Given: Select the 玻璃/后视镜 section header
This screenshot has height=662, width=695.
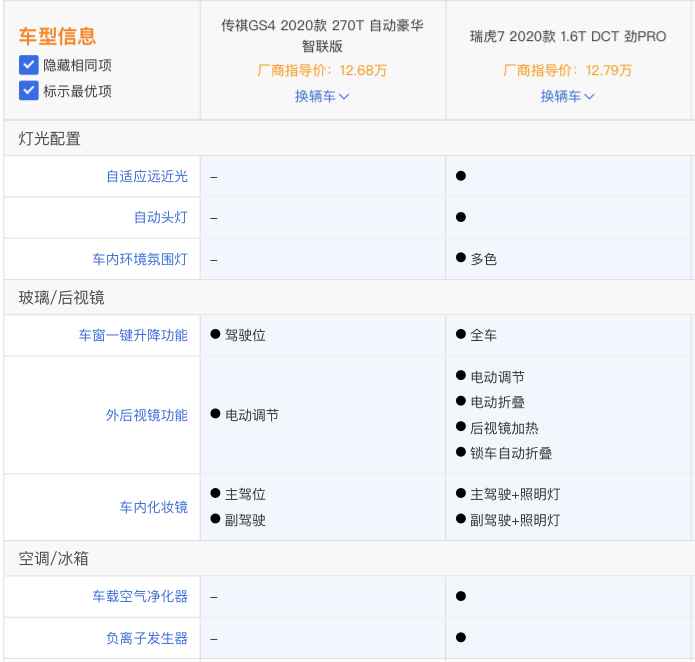Looking at the screenshot, I should coord(61,297).
